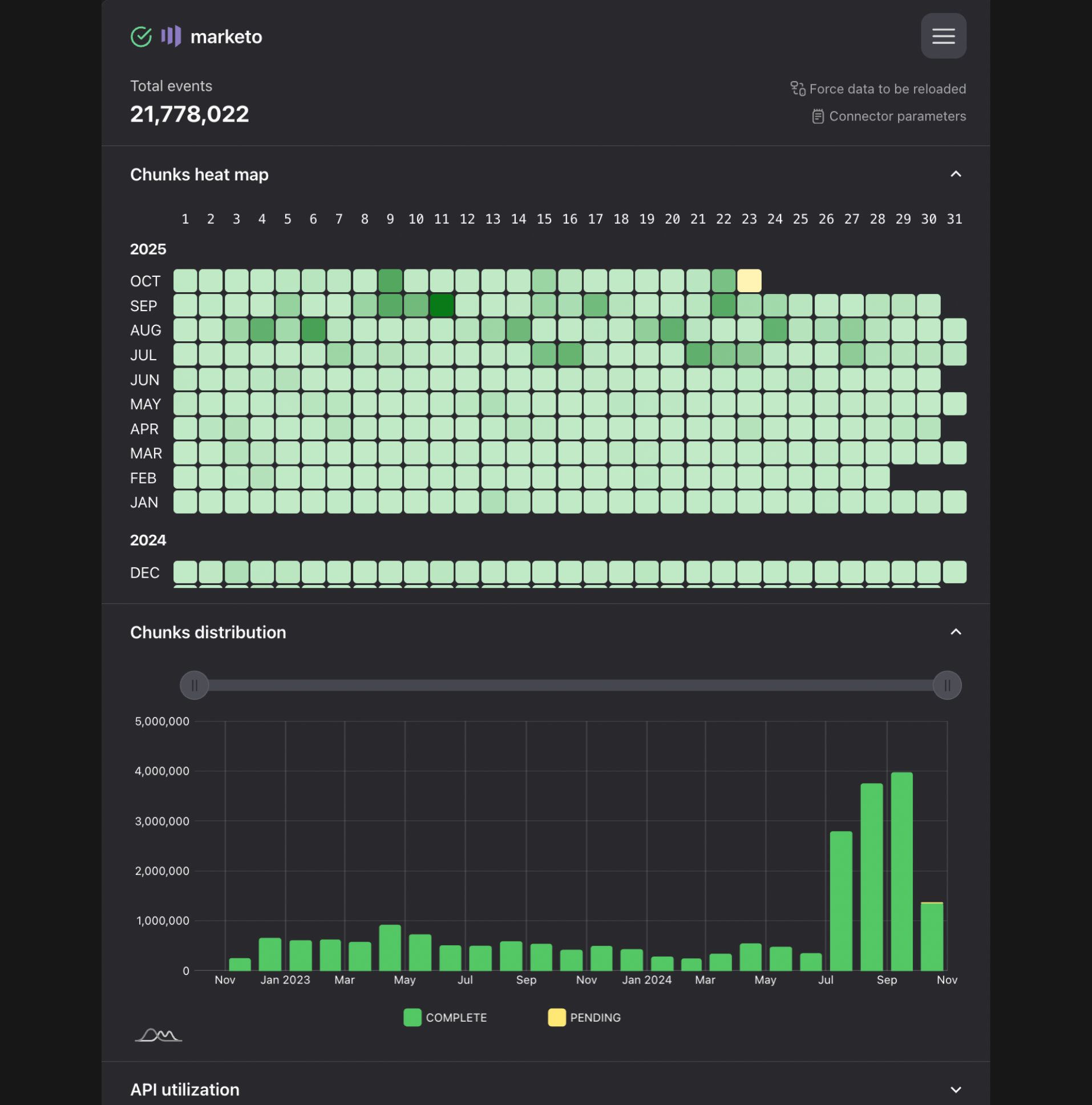
Task: Click the density curve chart icon
Action: (159, 1035)
